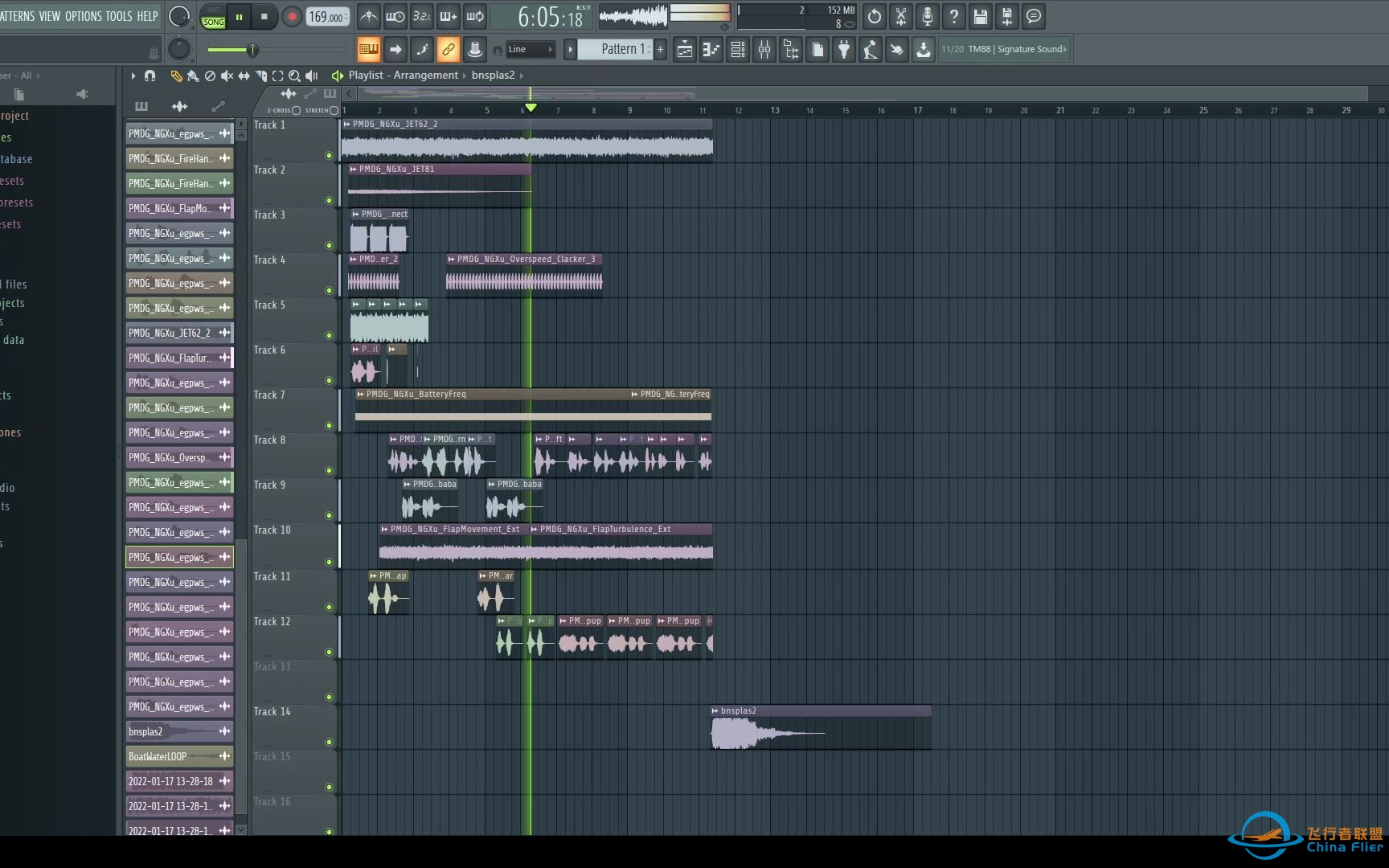The image size is (1389, 868).
Task: Click the question mark help icon
Action: pos(954,16)
